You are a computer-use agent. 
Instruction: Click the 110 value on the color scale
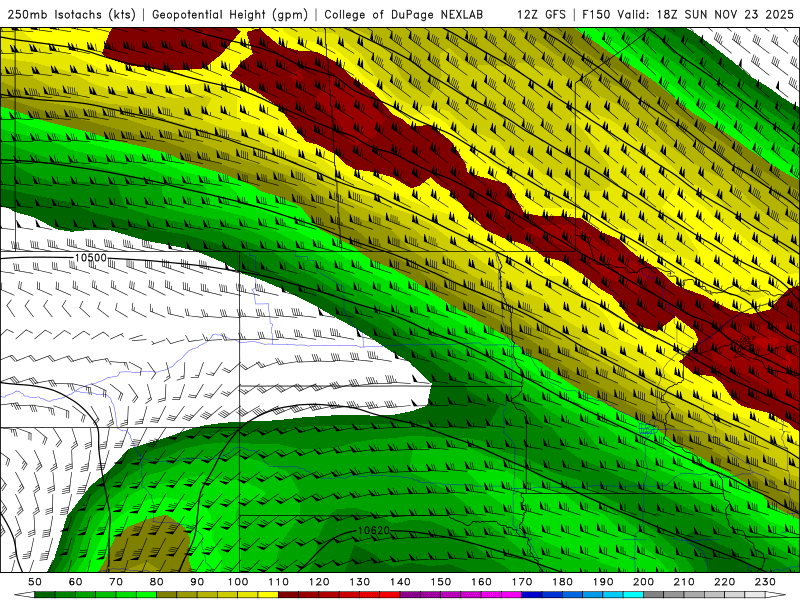[x=279, y=582]
